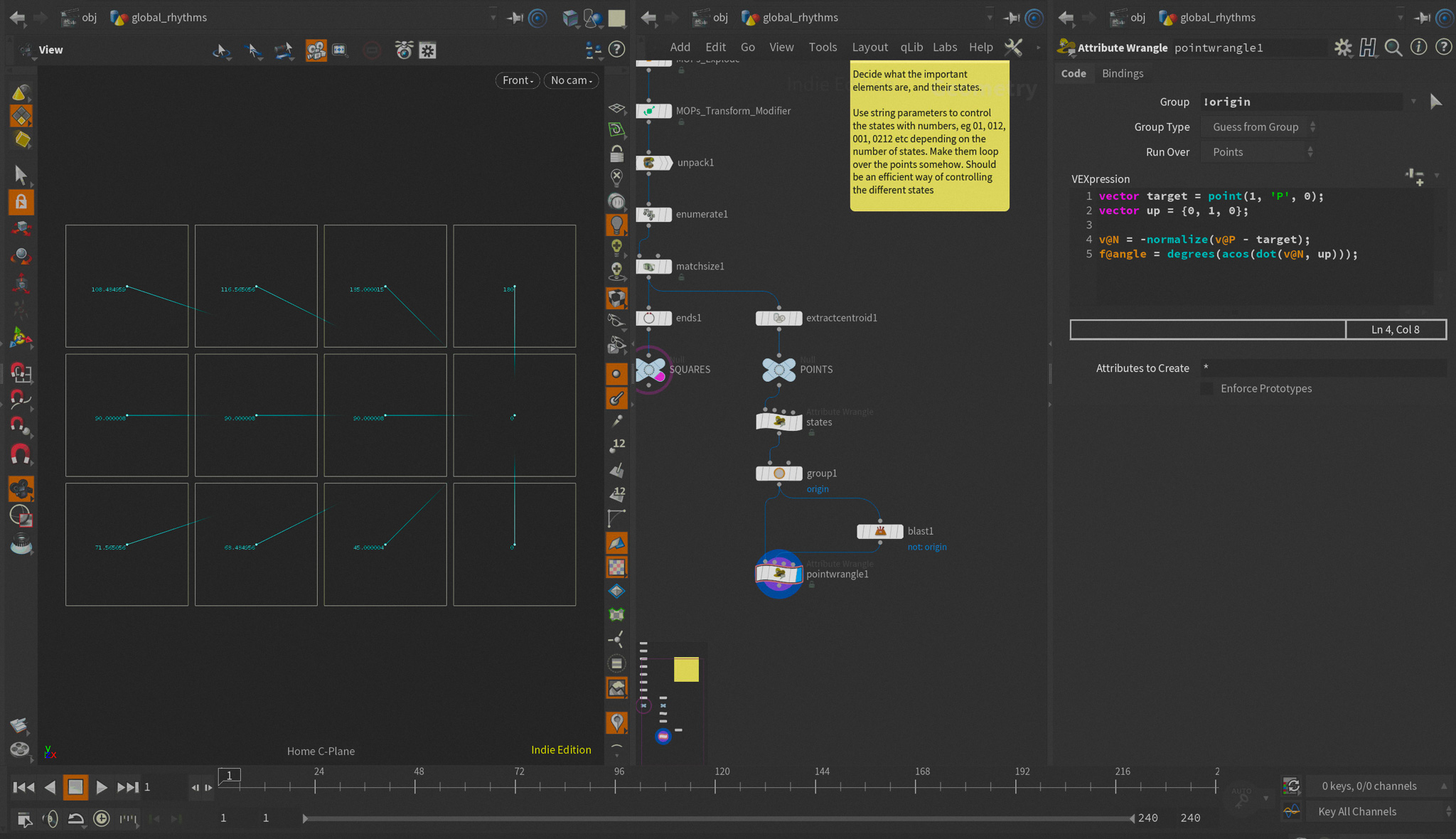Click the stop playback button
This screenshot has width=1456, height=839.
click(x=75, y=787)
